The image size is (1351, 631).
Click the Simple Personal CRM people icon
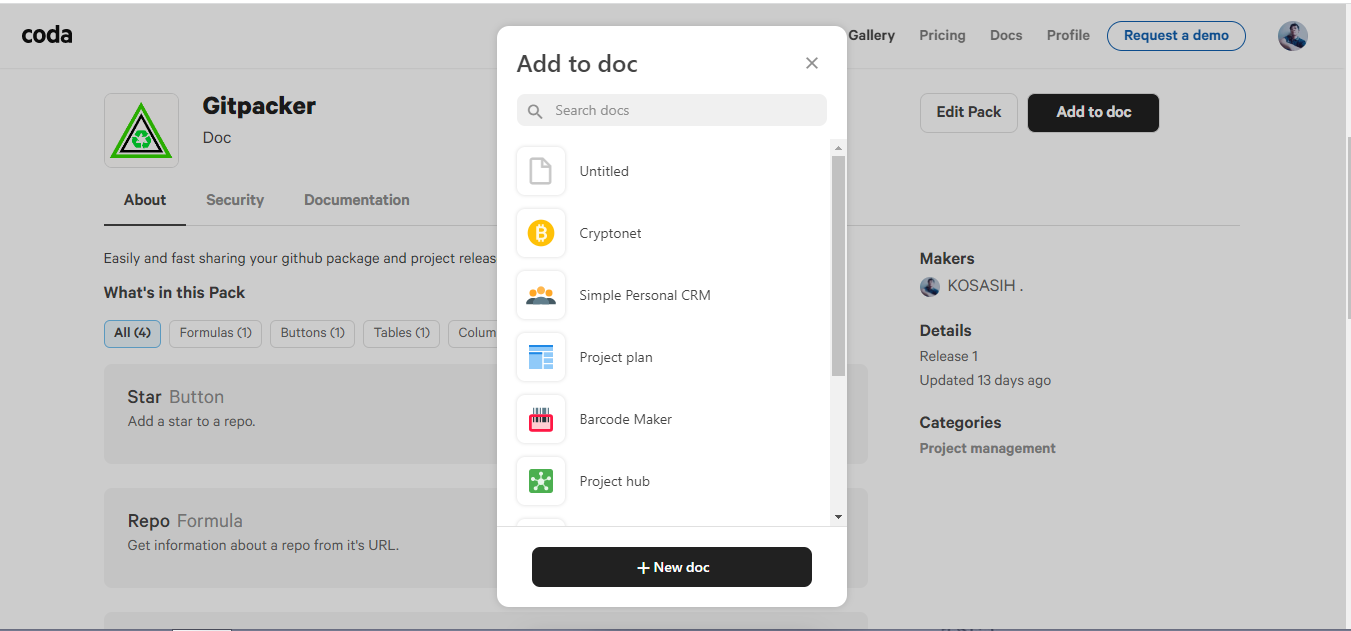click(541, 295)
